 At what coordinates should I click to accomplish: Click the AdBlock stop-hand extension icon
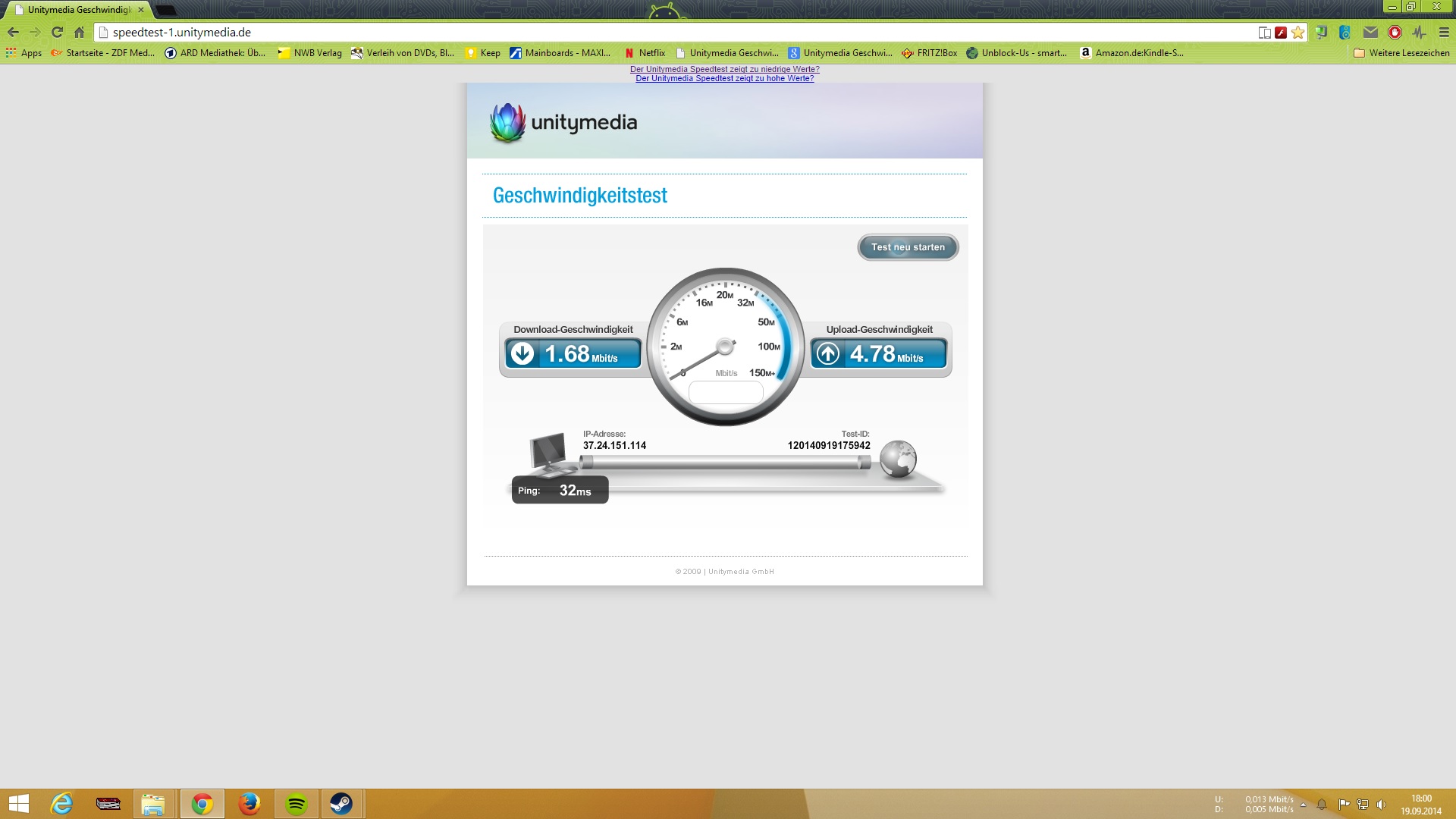click(x=1395, y=33)
